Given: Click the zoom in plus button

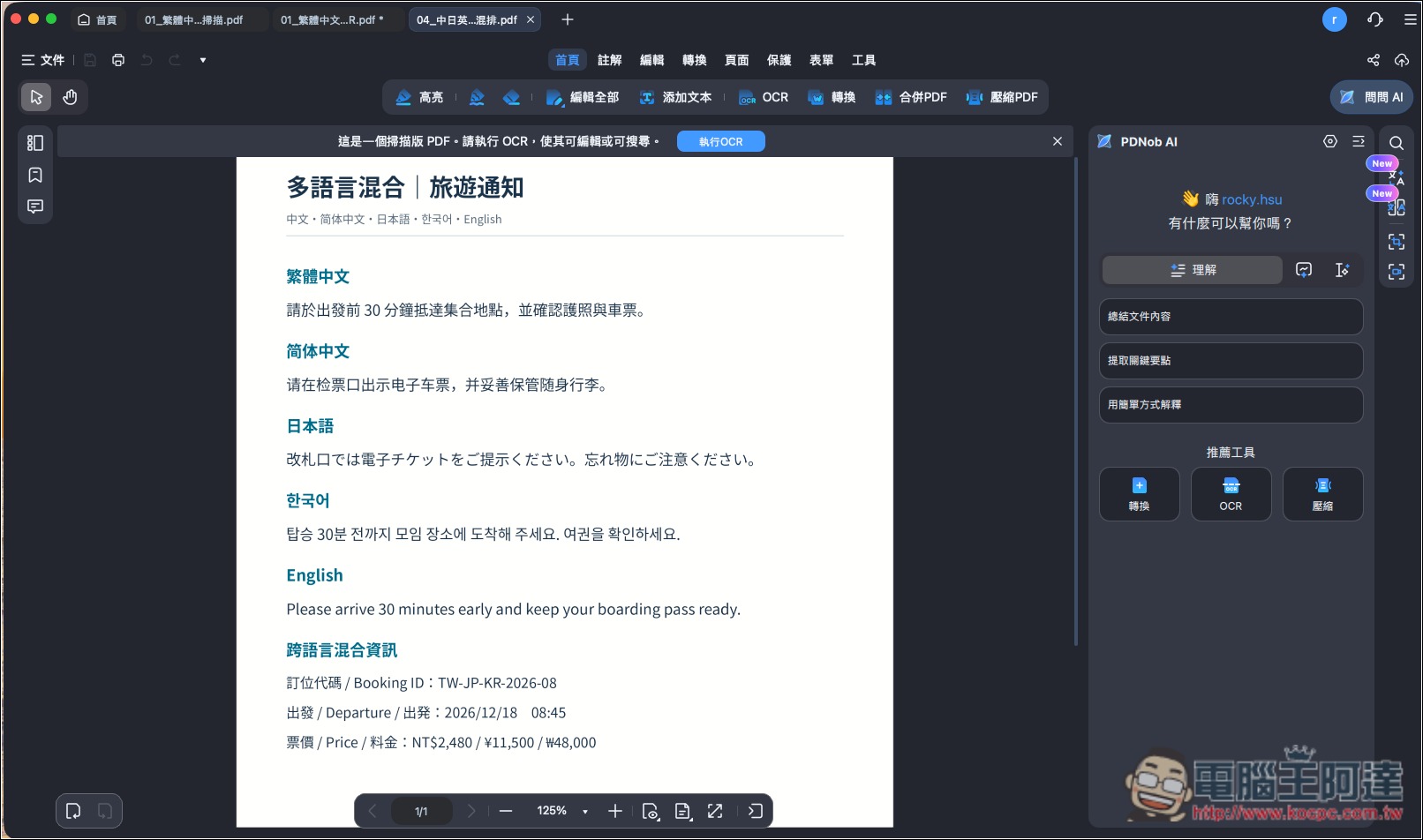Looking at the screenshot, I should (615, 811).
